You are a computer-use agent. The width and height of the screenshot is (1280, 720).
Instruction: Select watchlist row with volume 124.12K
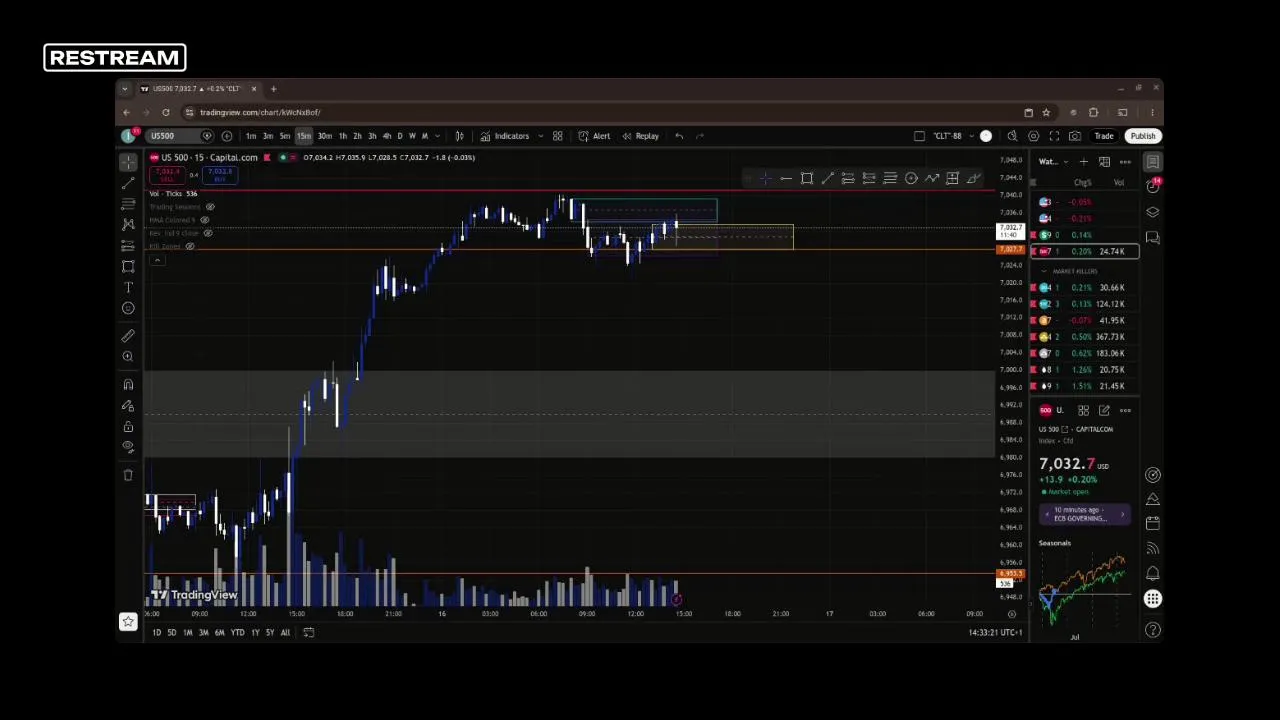click(x=1085, y=304)
